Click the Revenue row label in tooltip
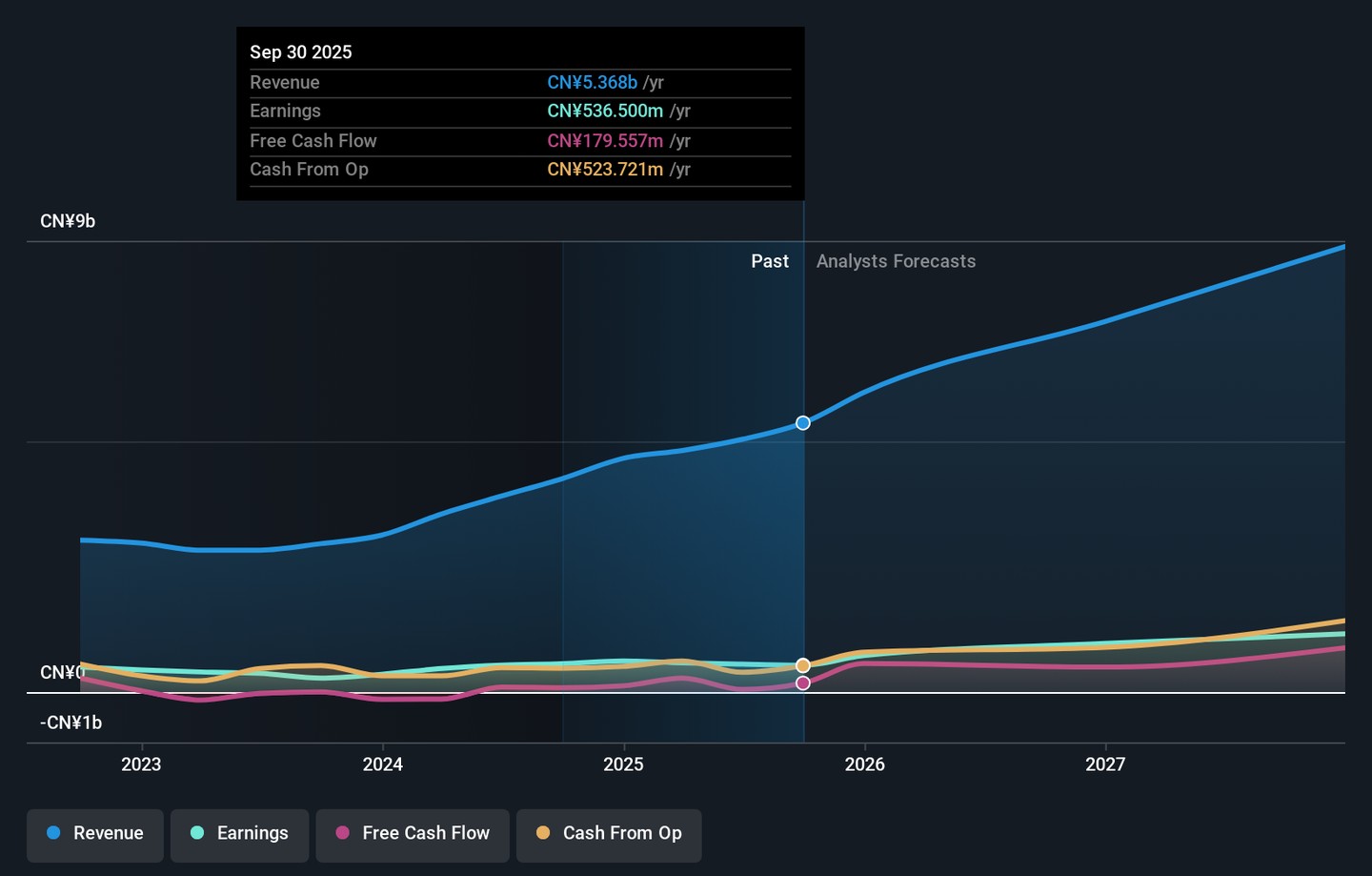1372x876 pixels. (x=285, y=83)
